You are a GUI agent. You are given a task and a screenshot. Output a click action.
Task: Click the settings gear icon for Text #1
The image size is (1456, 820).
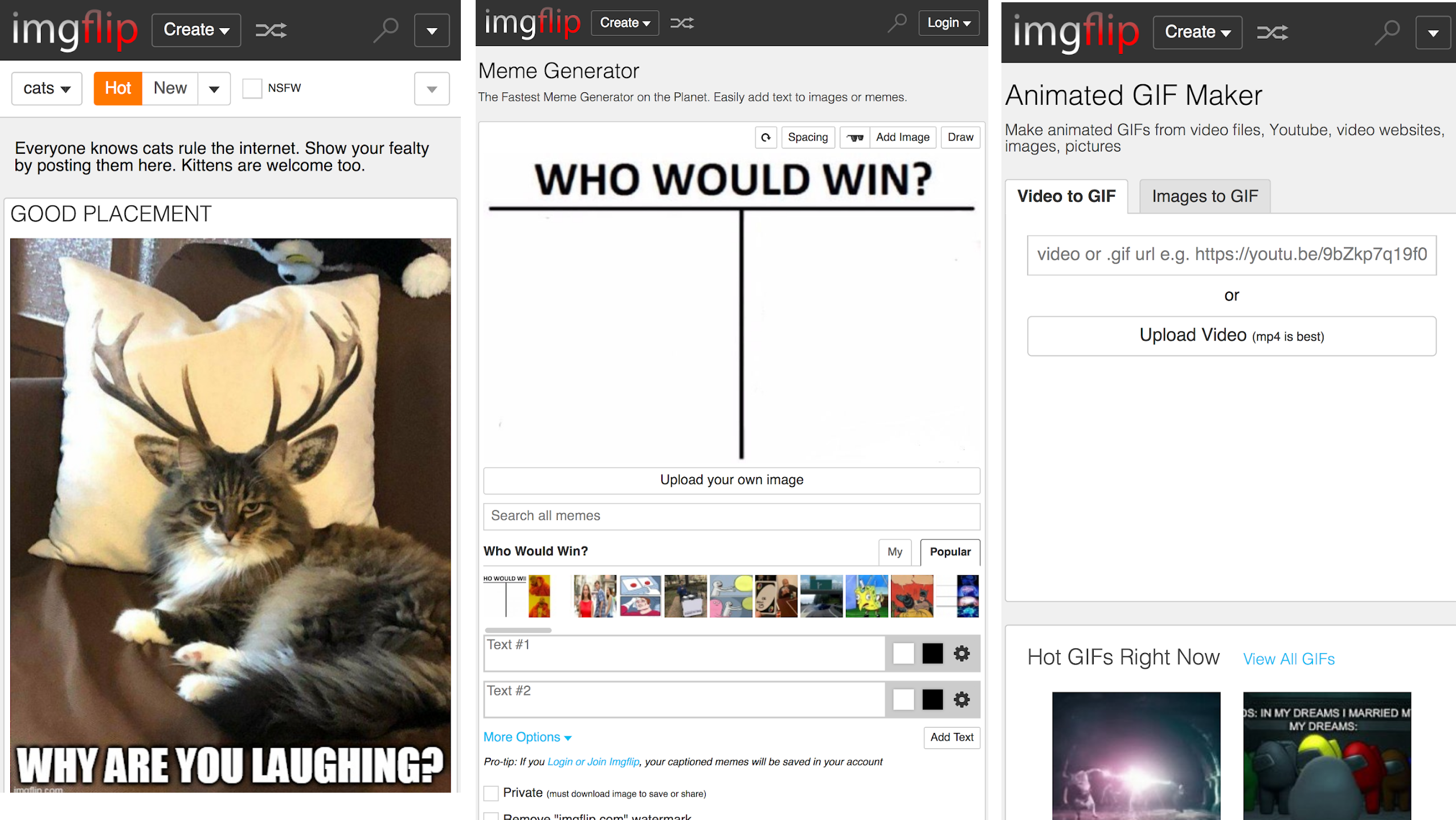pyautogui.click(x=961, y=653)
